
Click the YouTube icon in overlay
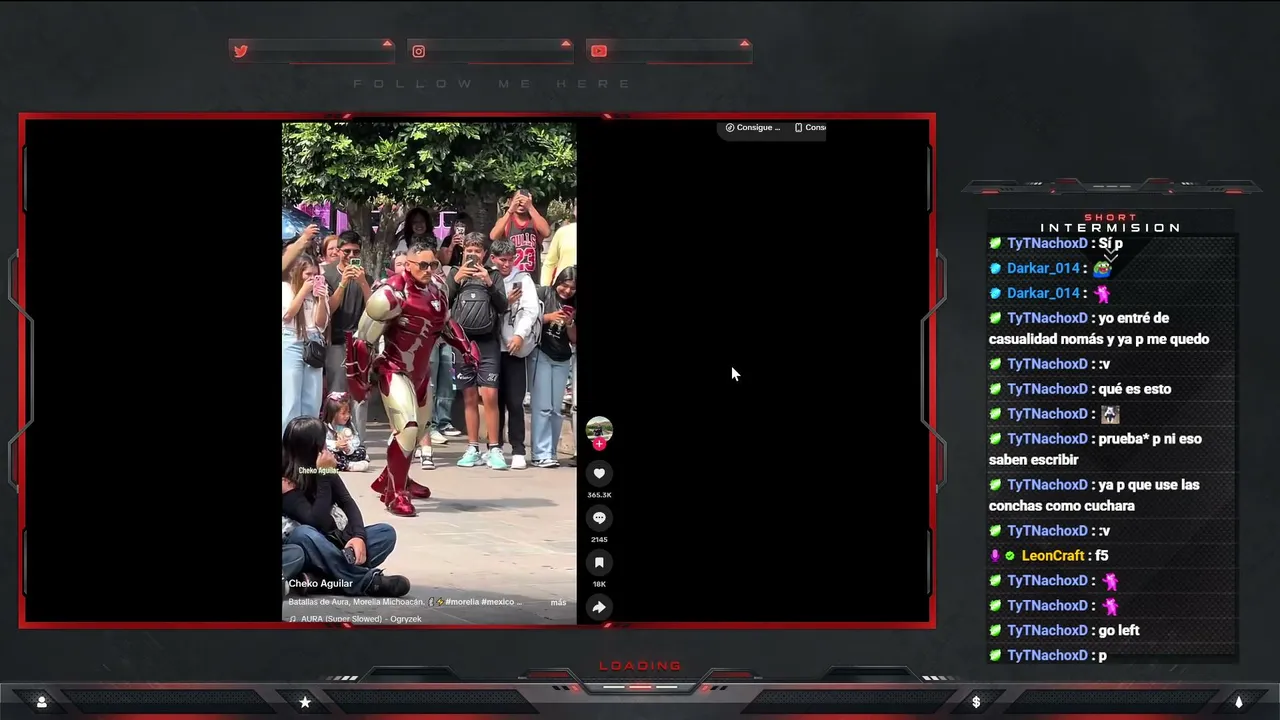pyautogui.click(x=599, y=51)
